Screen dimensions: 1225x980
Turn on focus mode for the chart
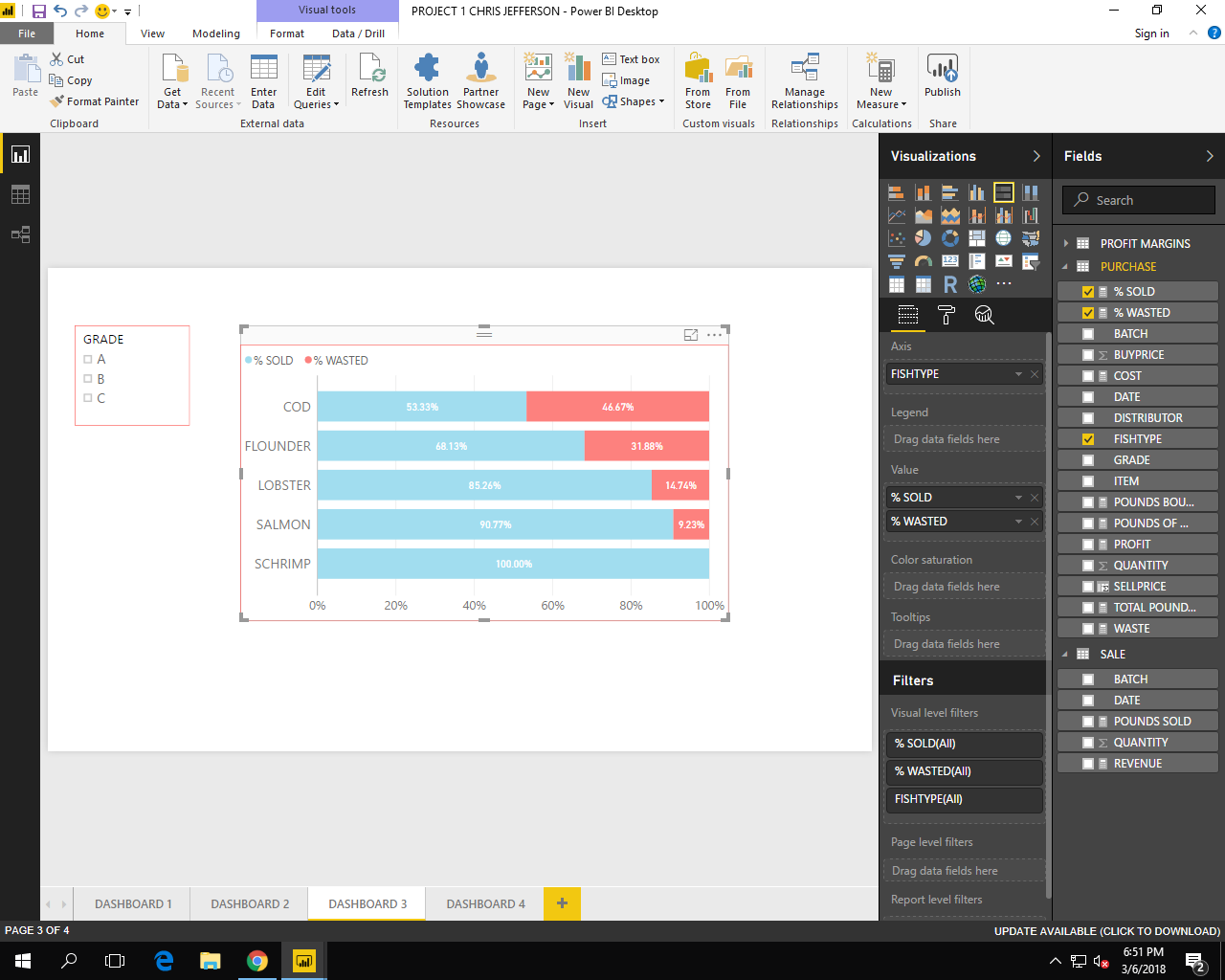pos(691,335)
